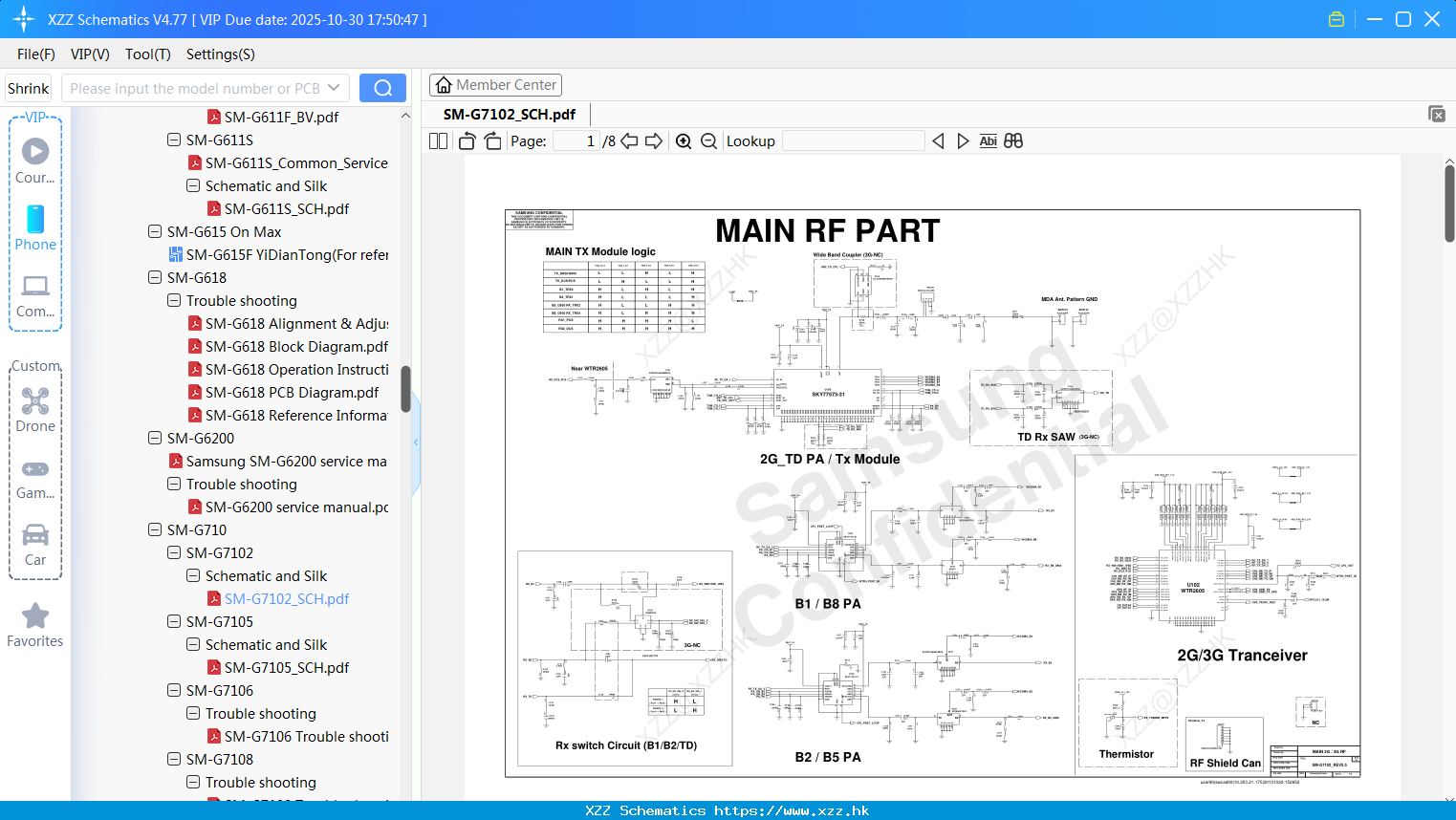The width and height of the screenshot is (1456, 820).
Task: Find next lookup result
Action: point(963,140)
